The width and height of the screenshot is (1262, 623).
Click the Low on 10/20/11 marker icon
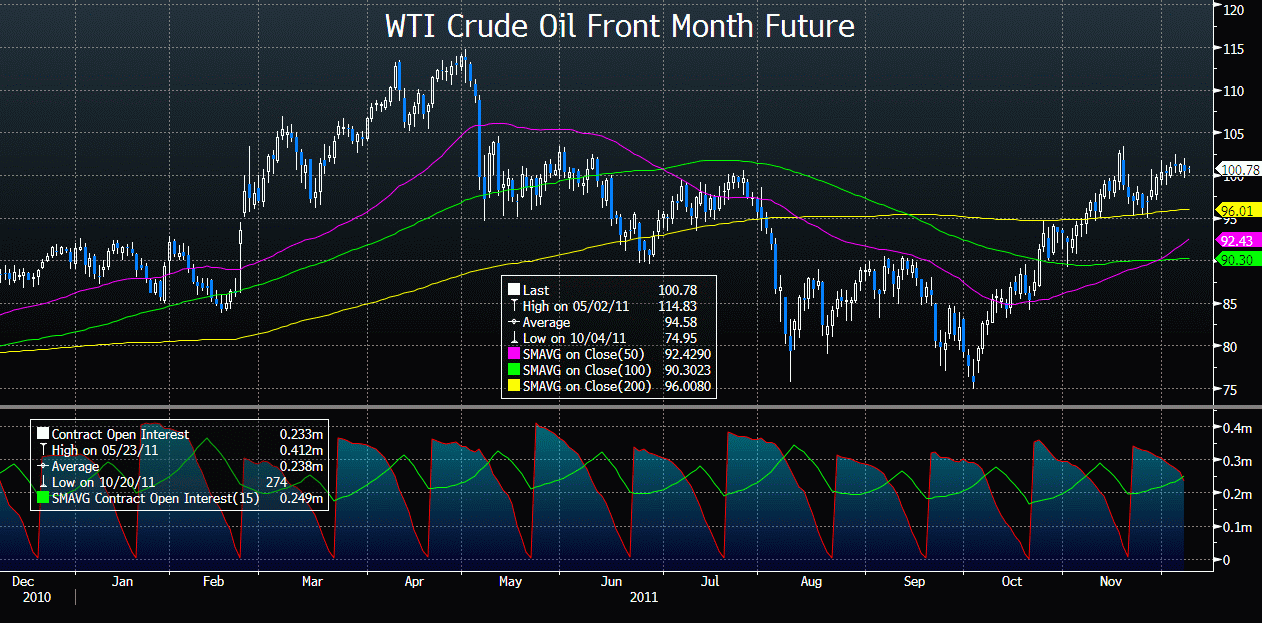click(x=43, y=481)
